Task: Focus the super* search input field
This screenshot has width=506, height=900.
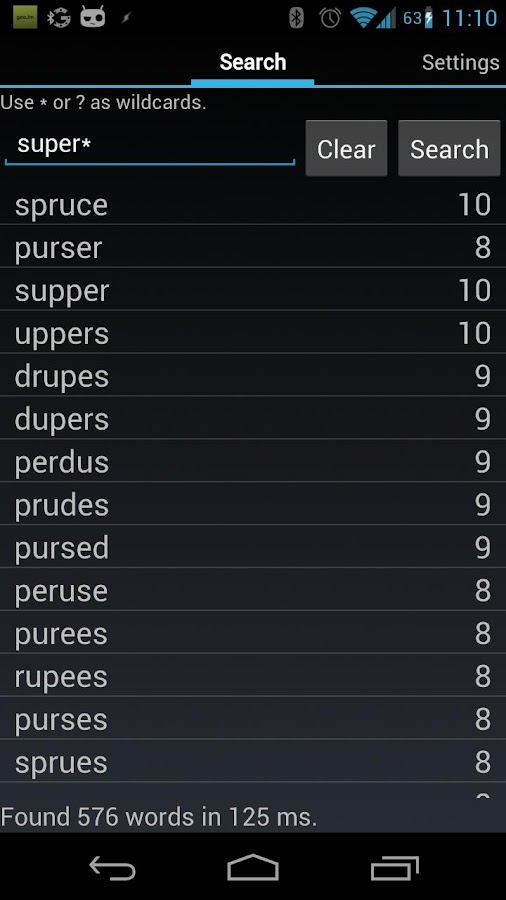Action: (150, 146)
